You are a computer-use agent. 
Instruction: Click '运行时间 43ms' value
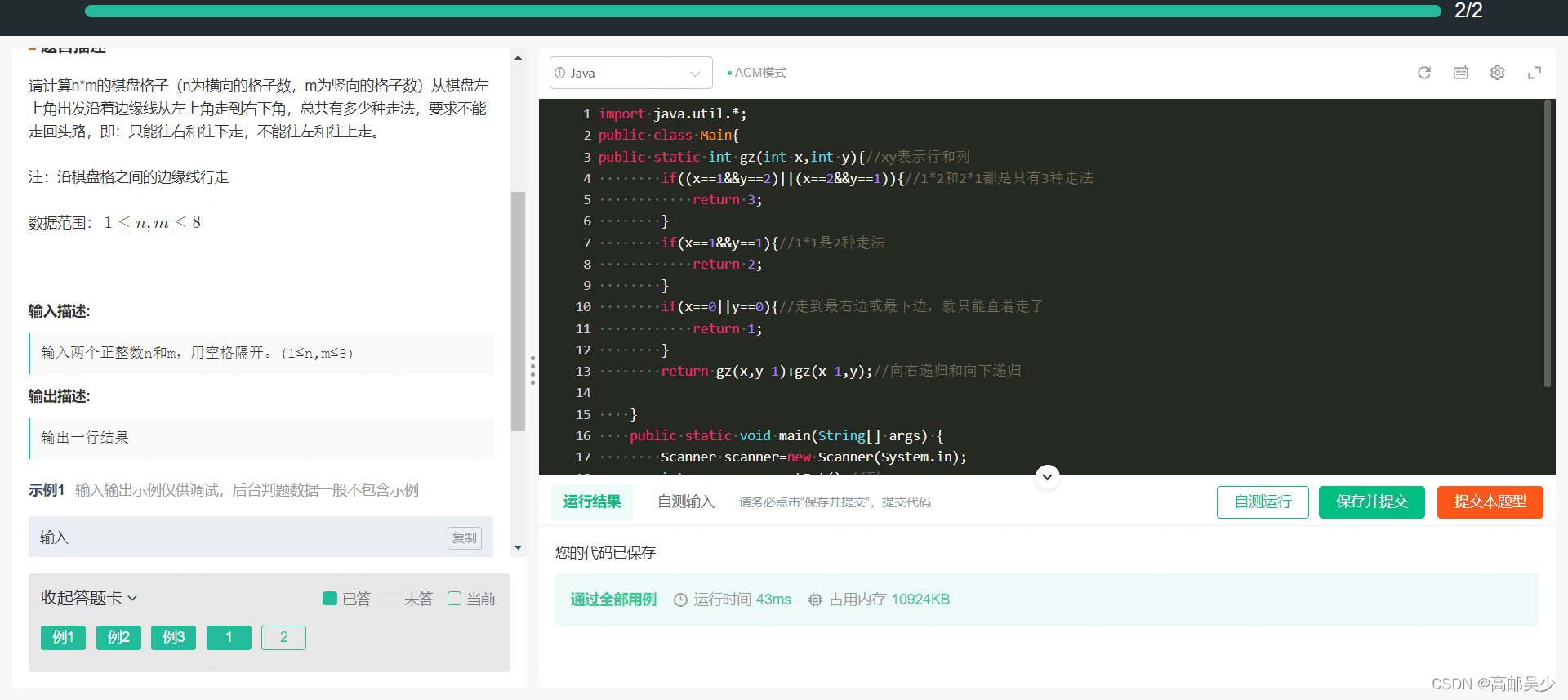point(742,600)
